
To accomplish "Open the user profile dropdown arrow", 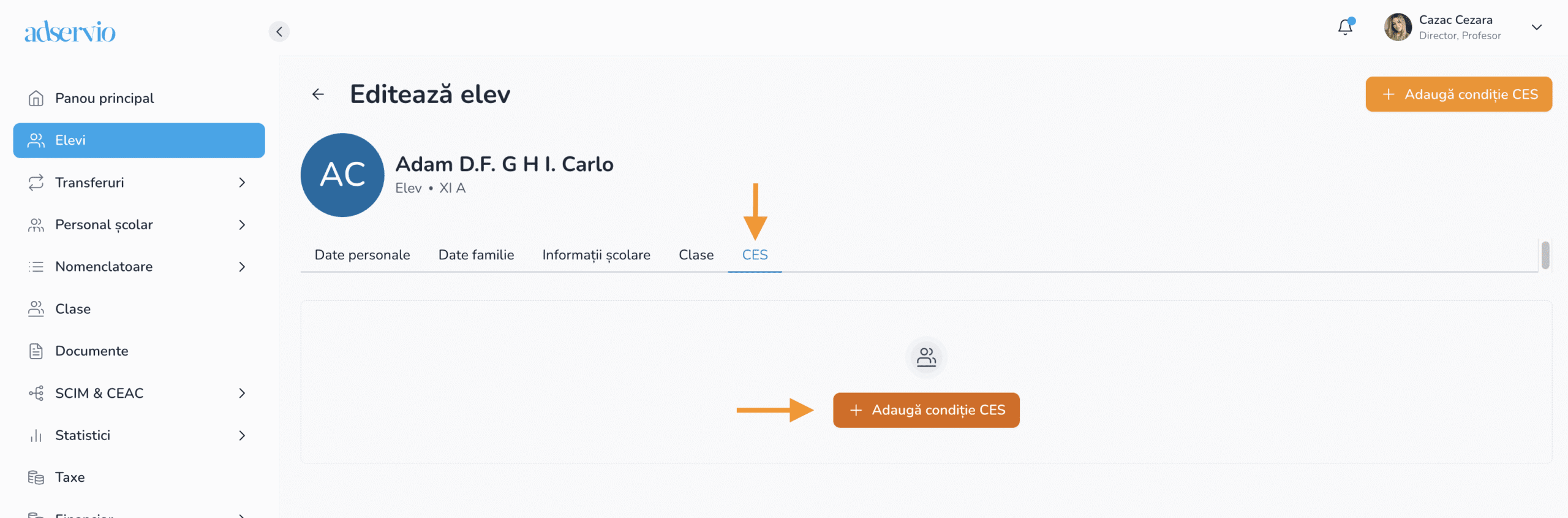I will [x=1536, y=28].
